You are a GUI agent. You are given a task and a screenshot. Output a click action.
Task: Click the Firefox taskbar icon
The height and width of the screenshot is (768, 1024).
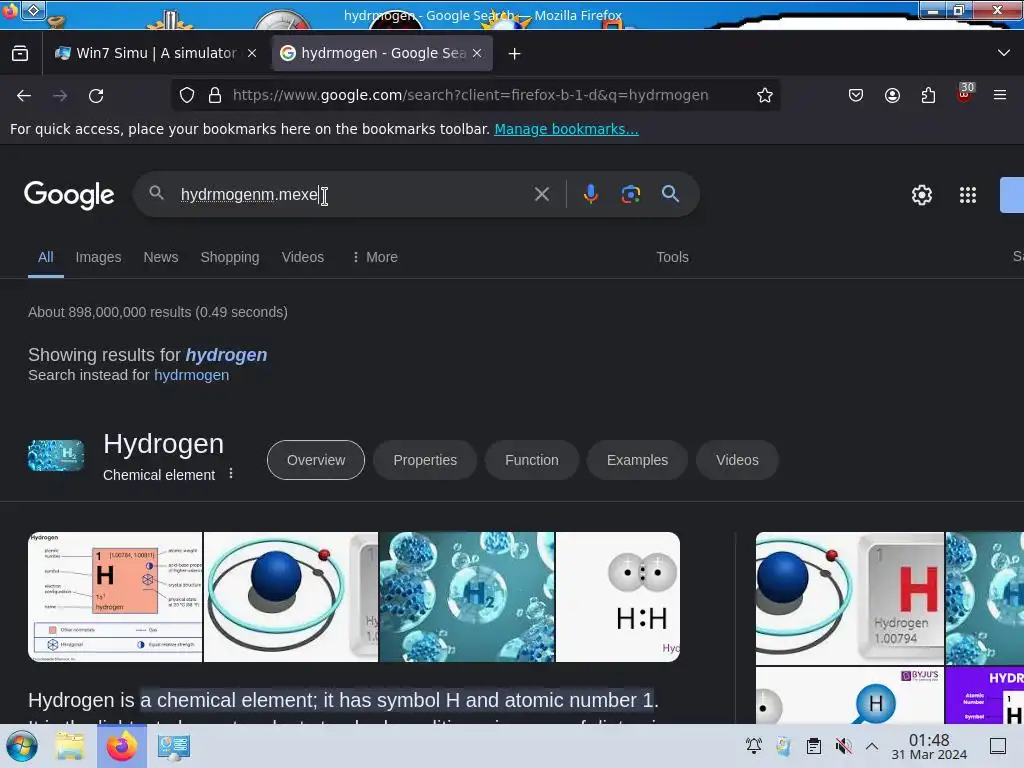tap(121, 746)
